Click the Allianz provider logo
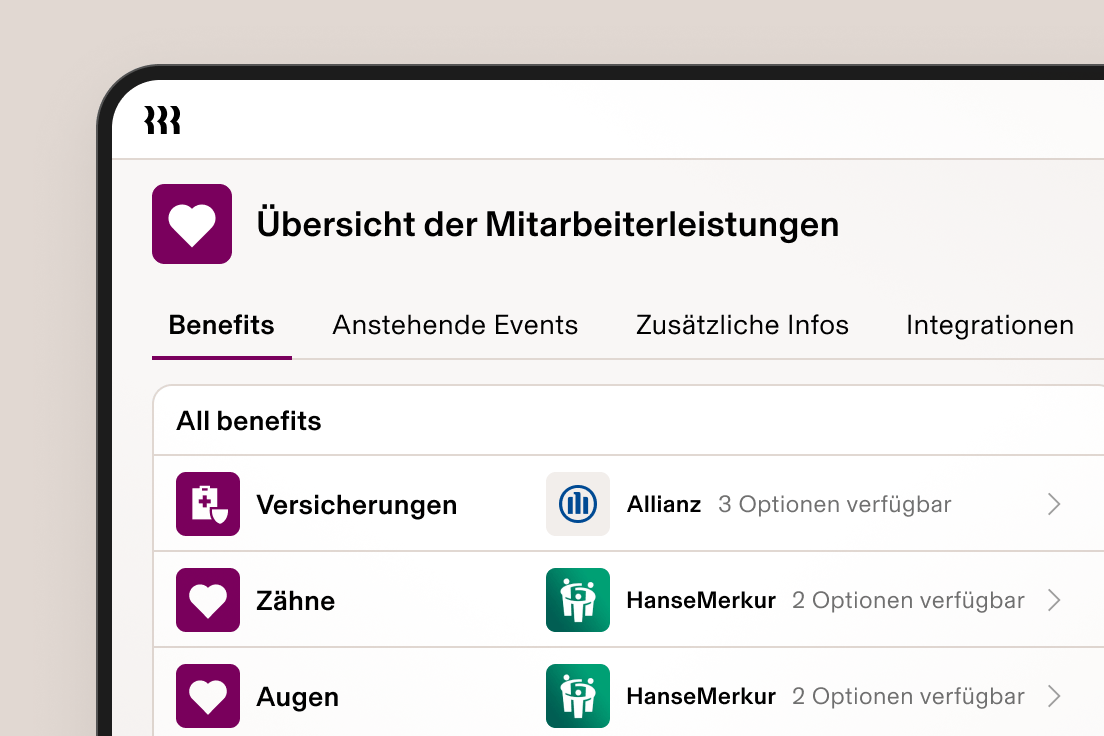The image size is (1104, 736). click(x=578, y=504)
